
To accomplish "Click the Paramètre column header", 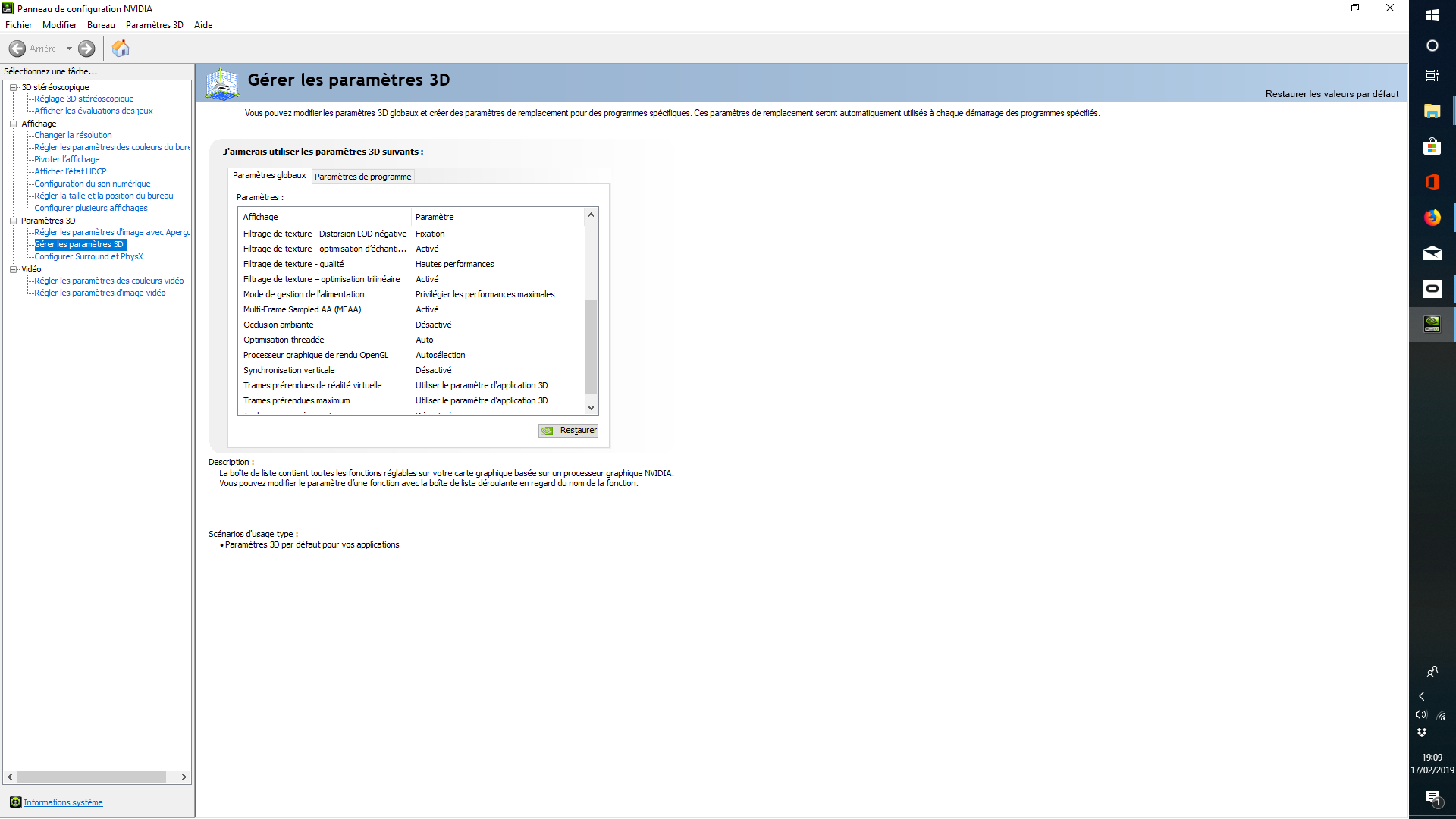I will tap(498, 217).
